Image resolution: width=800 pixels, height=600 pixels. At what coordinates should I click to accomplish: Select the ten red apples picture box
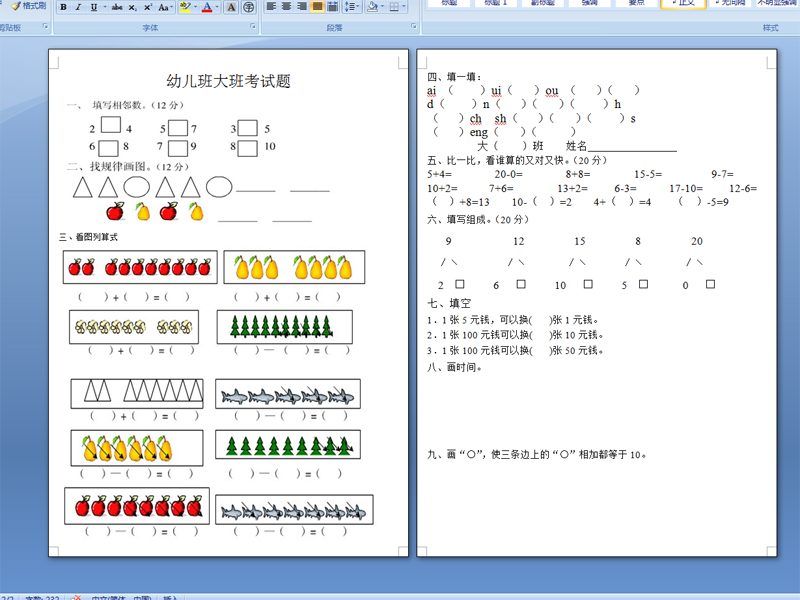(x=140, y=267)
